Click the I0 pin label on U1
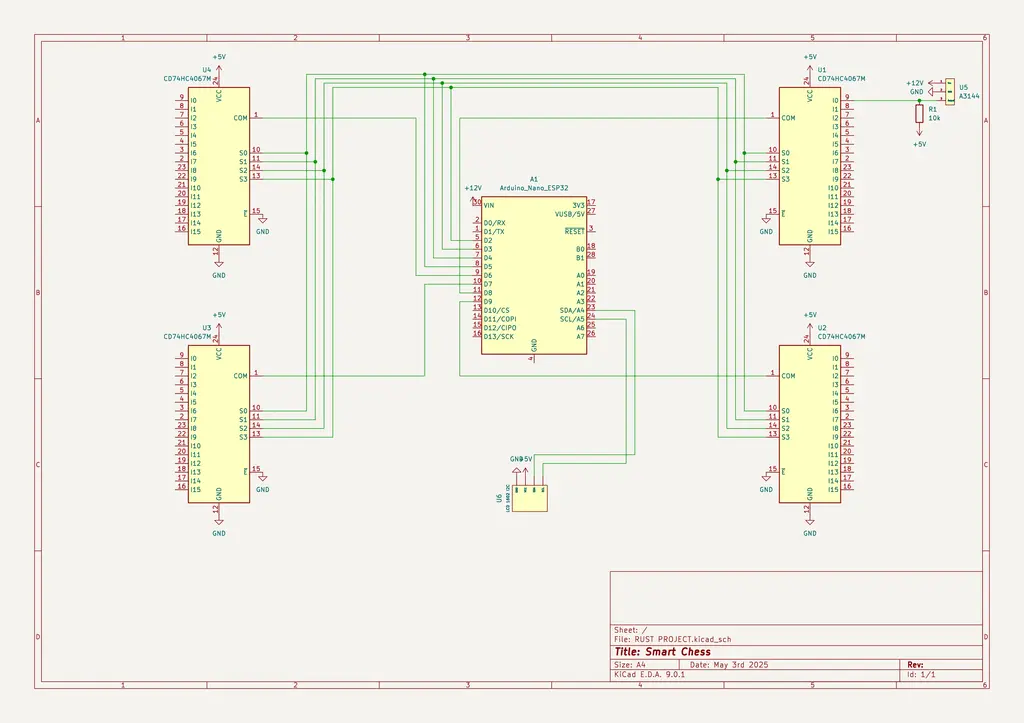This screenshot has height=723, width=1024. (x=835, y=101)
